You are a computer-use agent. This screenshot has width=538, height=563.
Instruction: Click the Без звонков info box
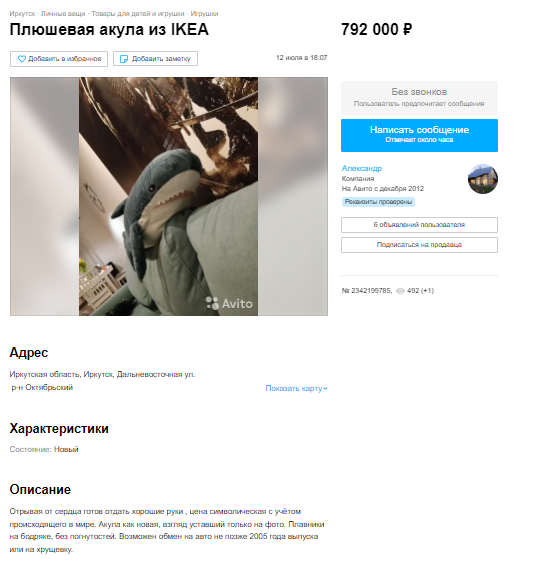(x=419, y=97)
